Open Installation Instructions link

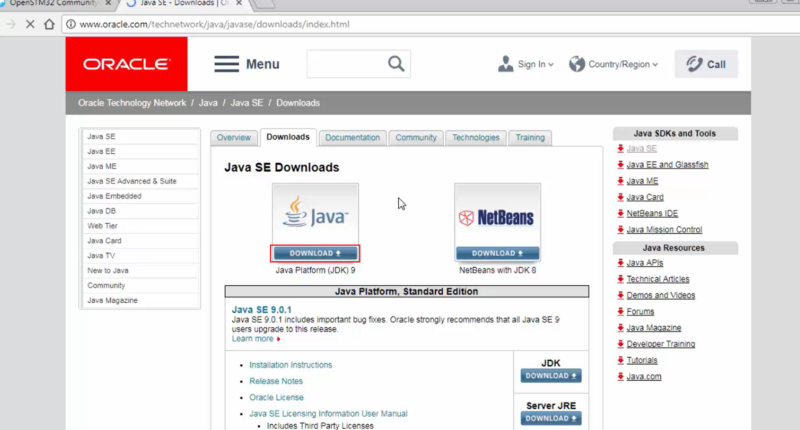point(291,365)
